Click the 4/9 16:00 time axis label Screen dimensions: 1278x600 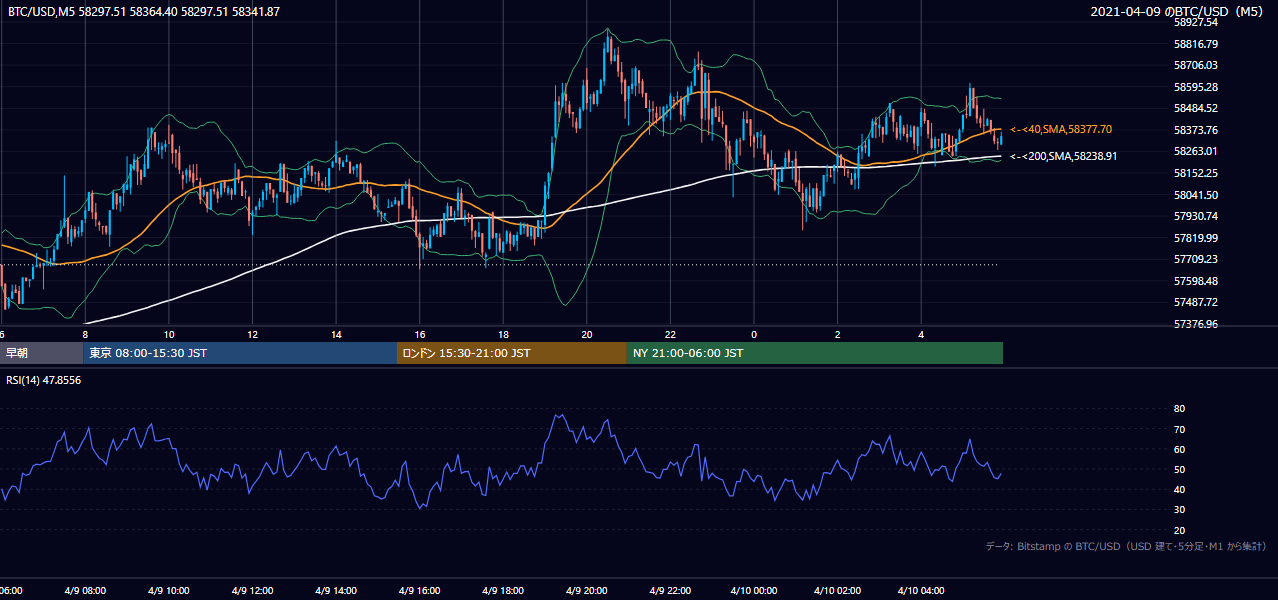pyautogui.click(x=420, y=591)
